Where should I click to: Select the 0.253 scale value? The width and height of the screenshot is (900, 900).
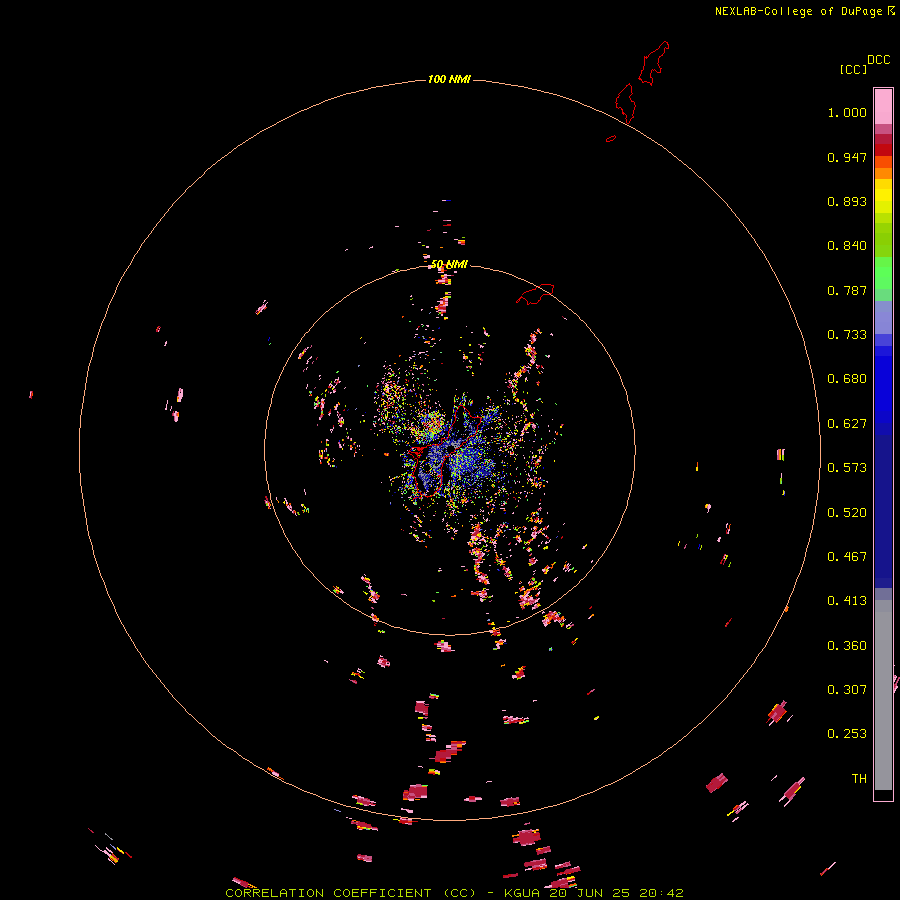click(x=847, y=734)
